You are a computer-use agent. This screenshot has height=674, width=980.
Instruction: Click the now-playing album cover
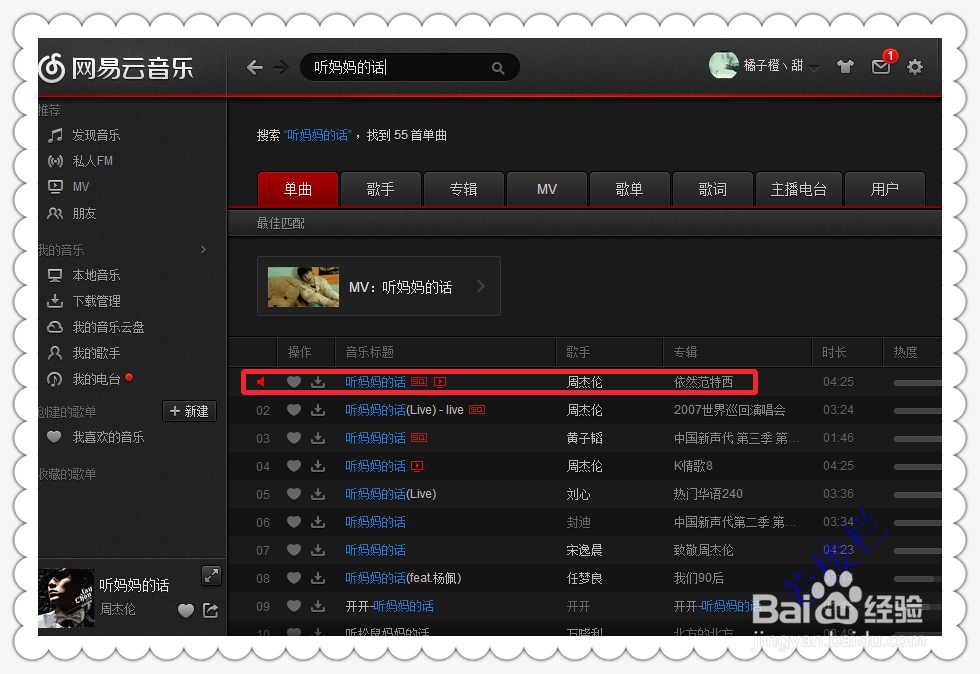click(66, 598)
